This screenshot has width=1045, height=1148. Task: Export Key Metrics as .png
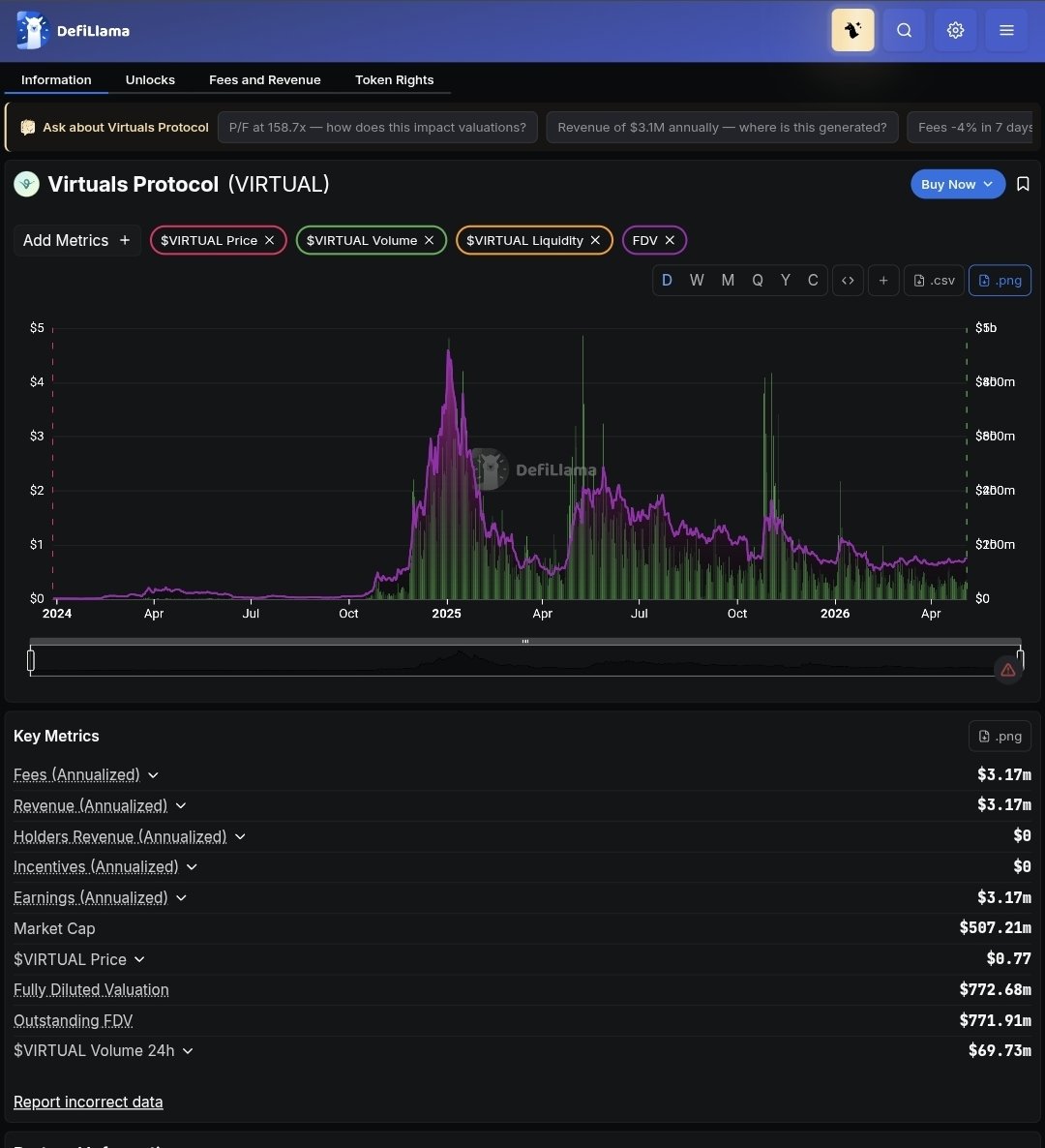click(x=1000, y=736)
